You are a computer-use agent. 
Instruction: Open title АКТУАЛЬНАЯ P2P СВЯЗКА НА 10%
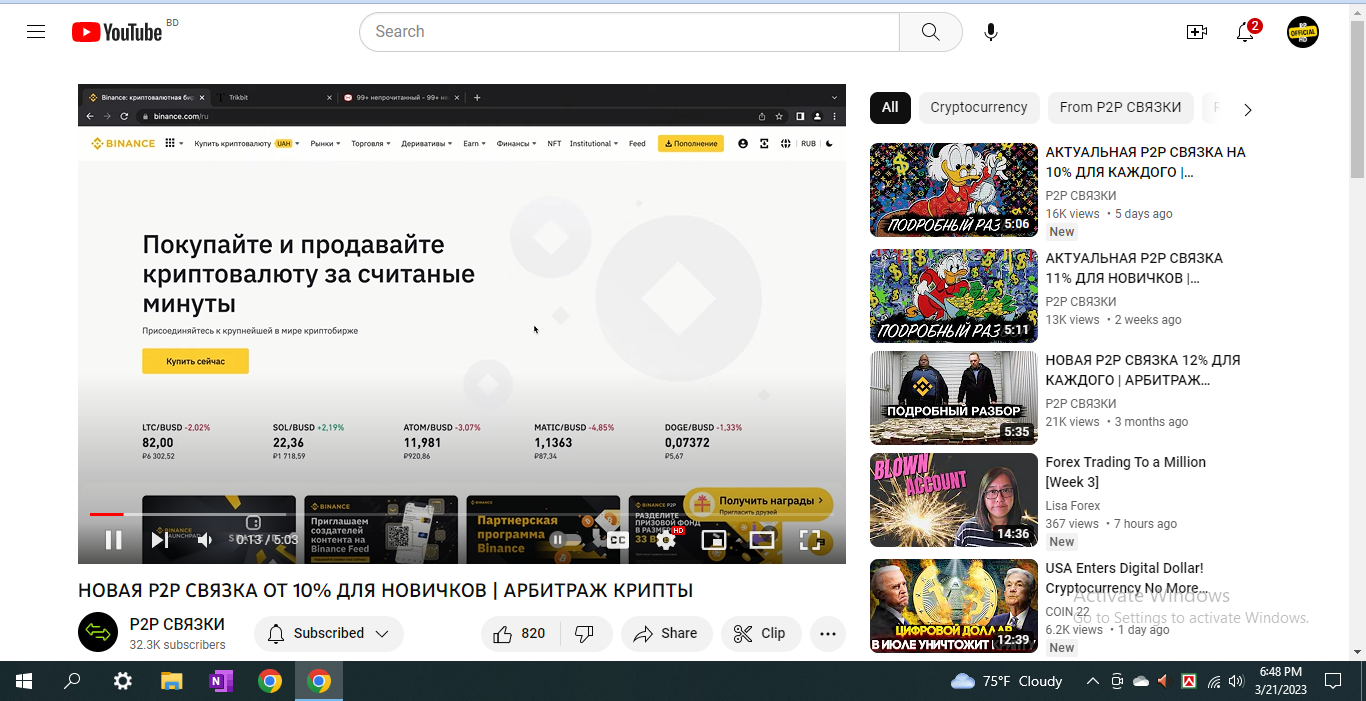tap(1146, 162)
